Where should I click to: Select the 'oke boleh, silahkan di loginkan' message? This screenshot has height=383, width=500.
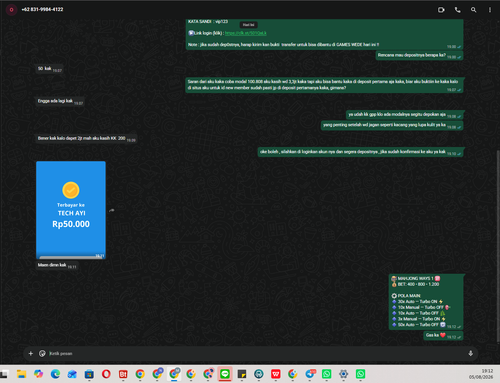tap(360, 152)
